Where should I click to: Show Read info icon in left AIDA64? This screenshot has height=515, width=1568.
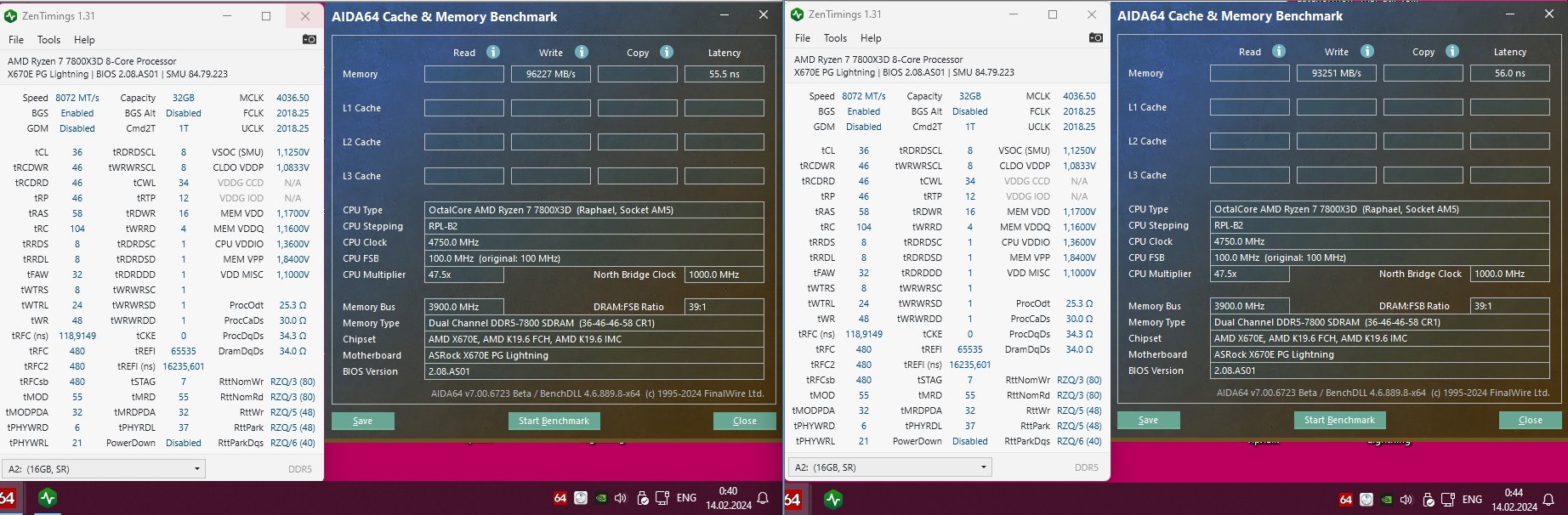tap(493, 52)
